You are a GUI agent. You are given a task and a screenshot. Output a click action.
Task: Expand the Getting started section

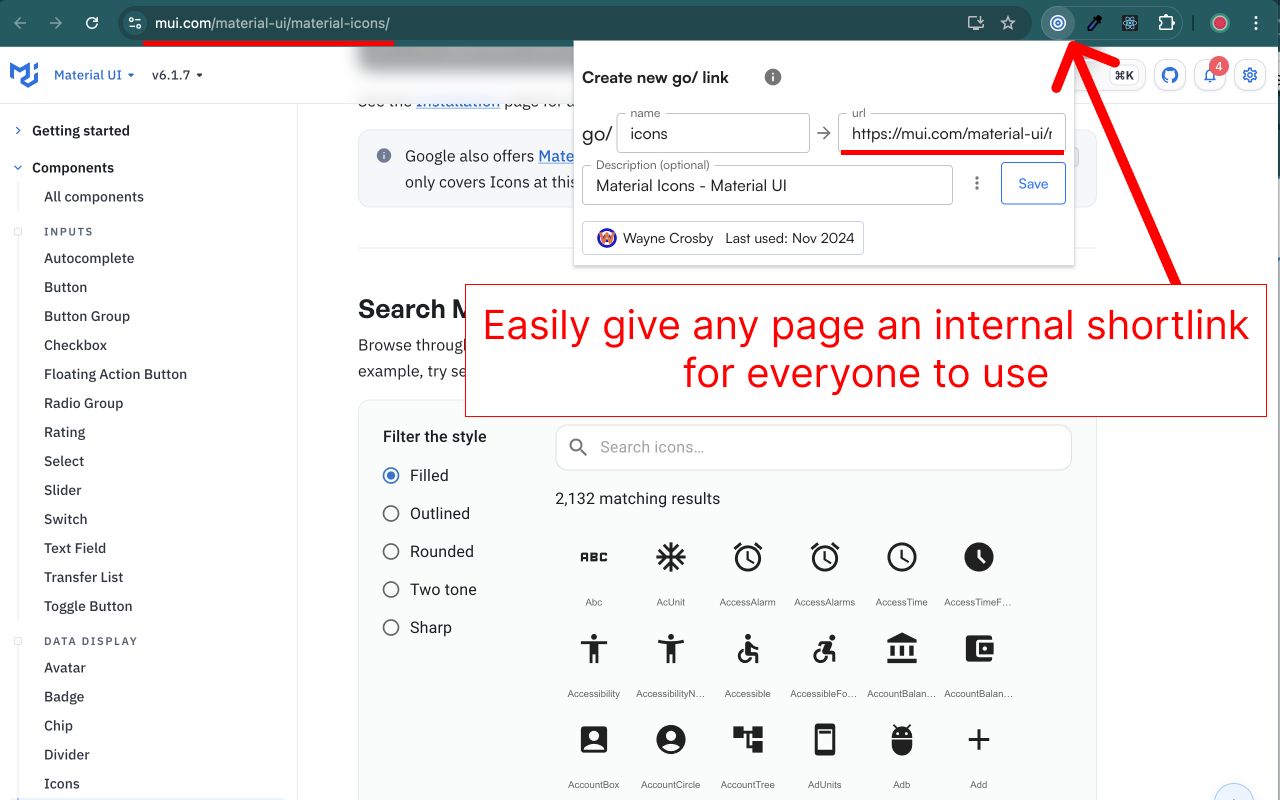click(80, 130)
